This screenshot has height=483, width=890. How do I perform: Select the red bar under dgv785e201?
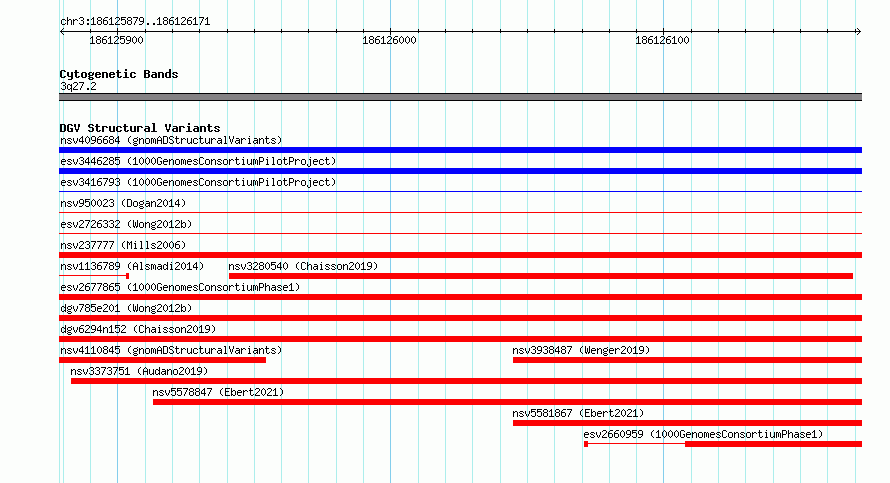[460, 318]
